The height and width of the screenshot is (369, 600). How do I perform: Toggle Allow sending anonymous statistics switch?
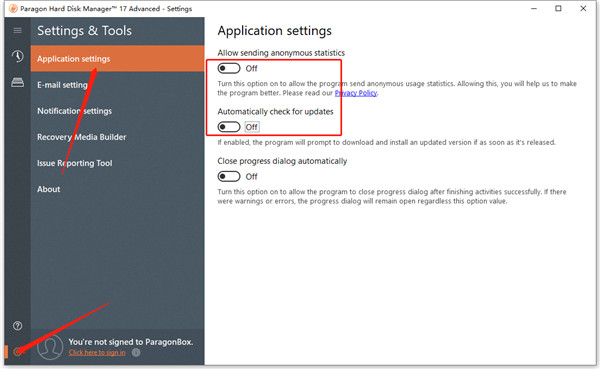point(229,68)
